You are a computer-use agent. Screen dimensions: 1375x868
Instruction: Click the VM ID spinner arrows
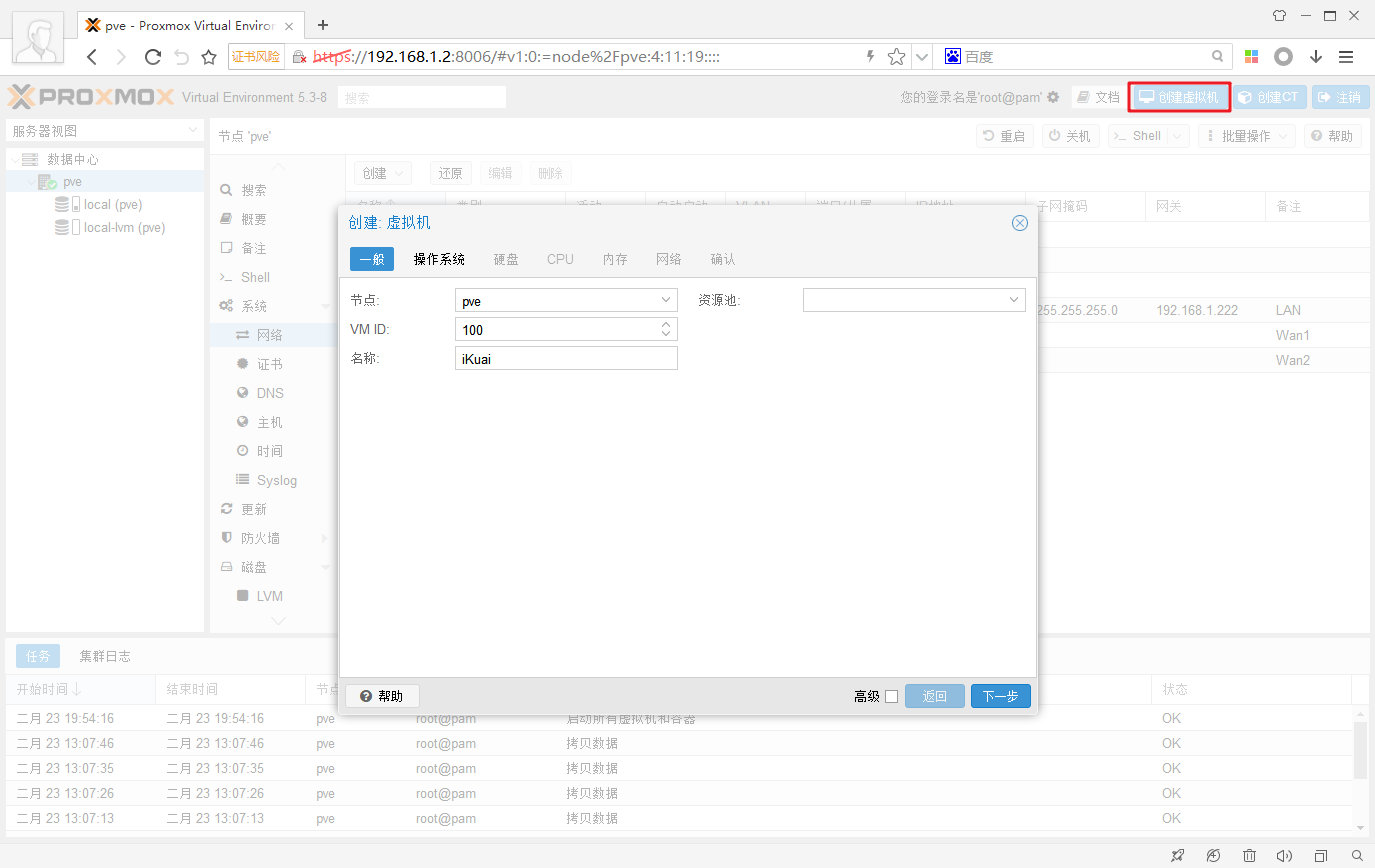click(x=666, y=329)
